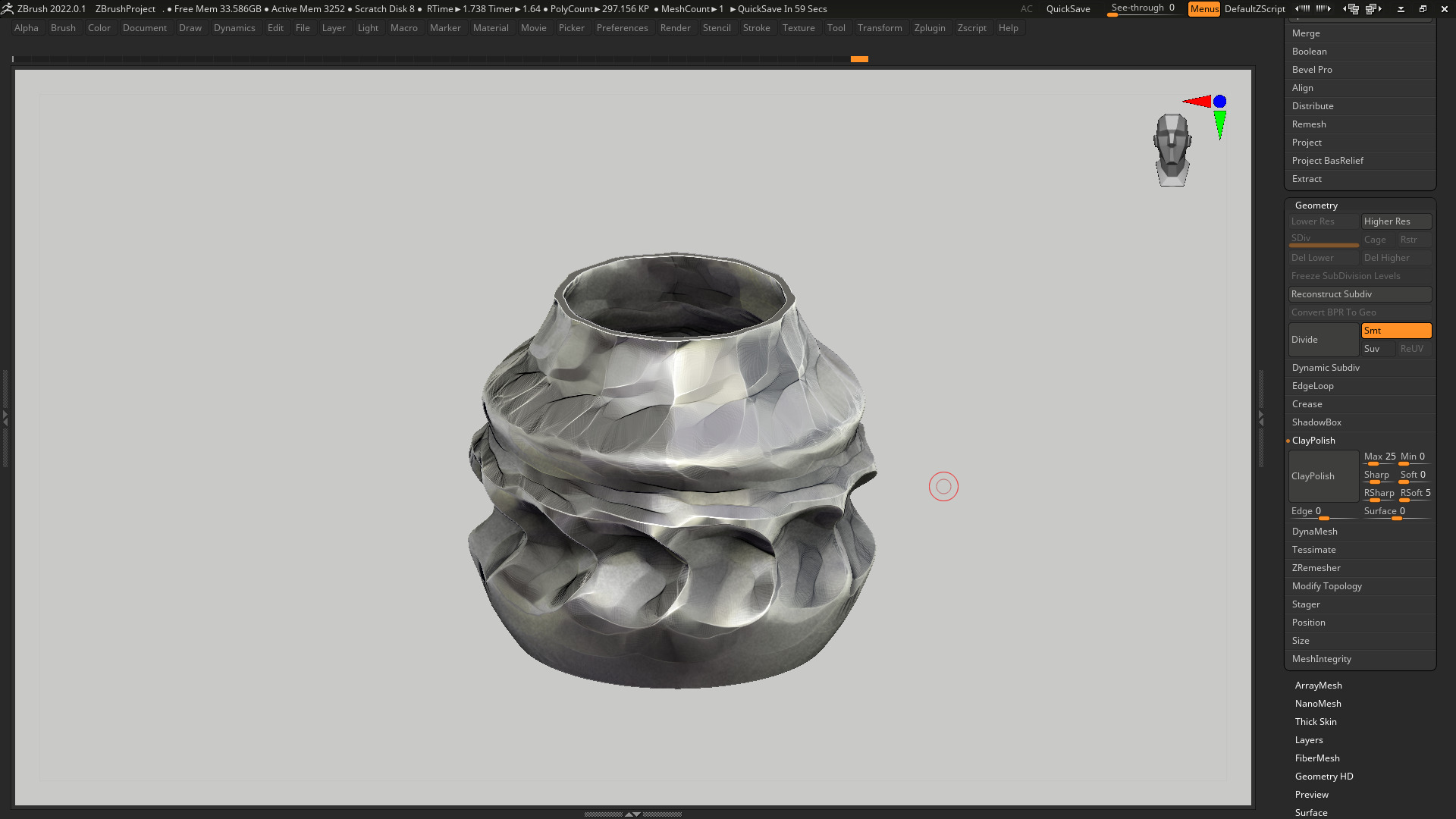Open the FiberMesh palette section

tap(1317, 758)
